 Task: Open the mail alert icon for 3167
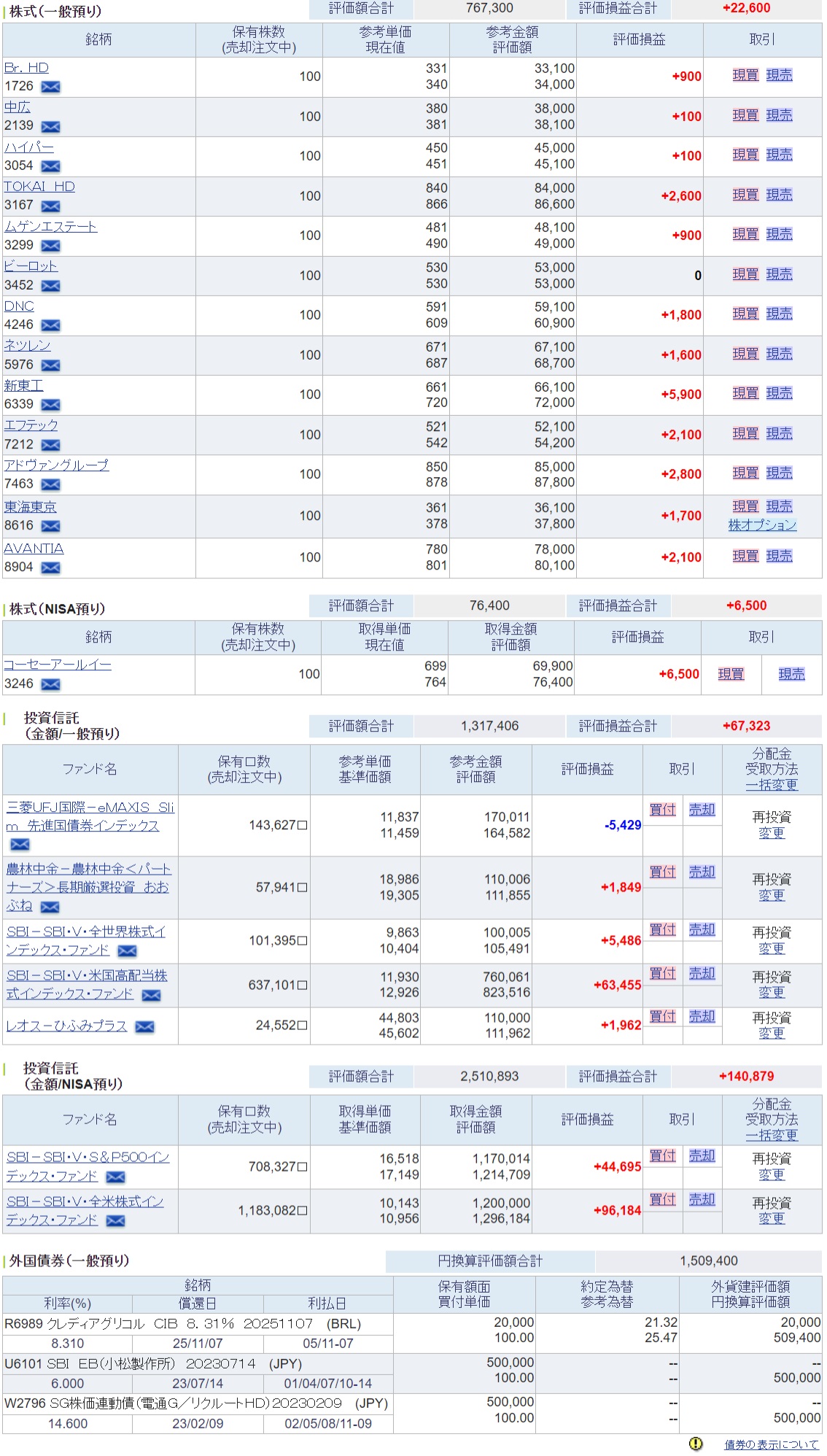click(x=50, y=206)
